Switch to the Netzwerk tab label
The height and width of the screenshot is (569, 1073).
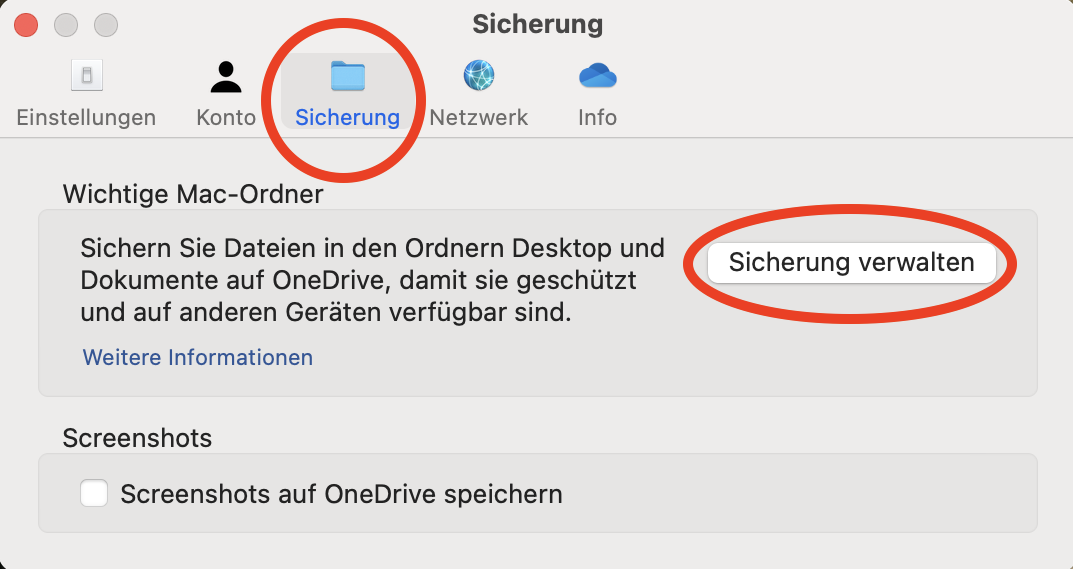click(479, 117)
